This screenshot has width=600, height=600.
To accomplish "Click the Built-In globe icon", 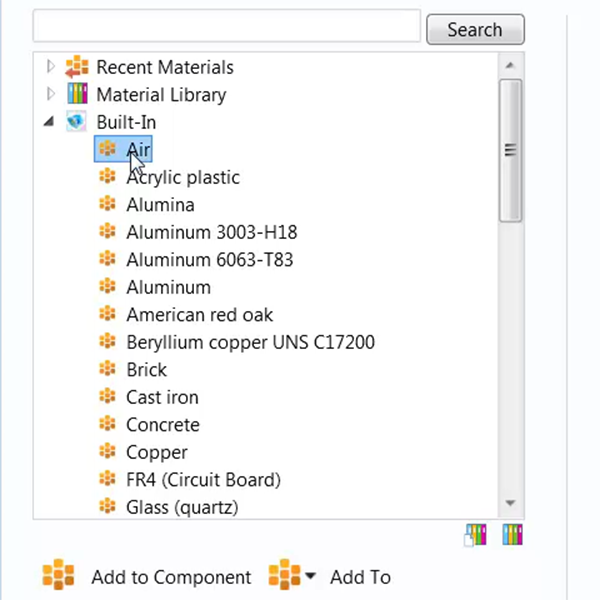I will pos(77,122).
